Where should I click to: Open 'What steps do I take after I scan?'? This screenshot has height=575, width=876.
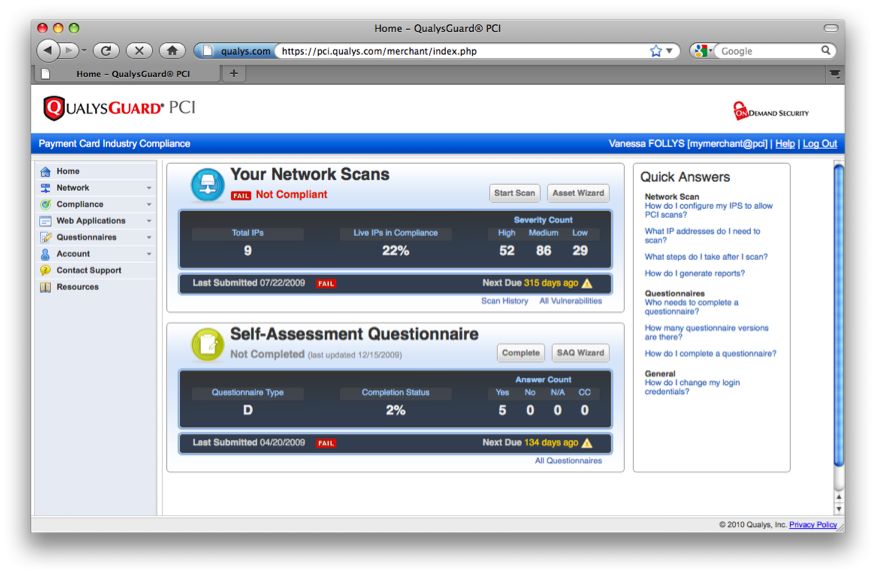click(x=706, y=256)
